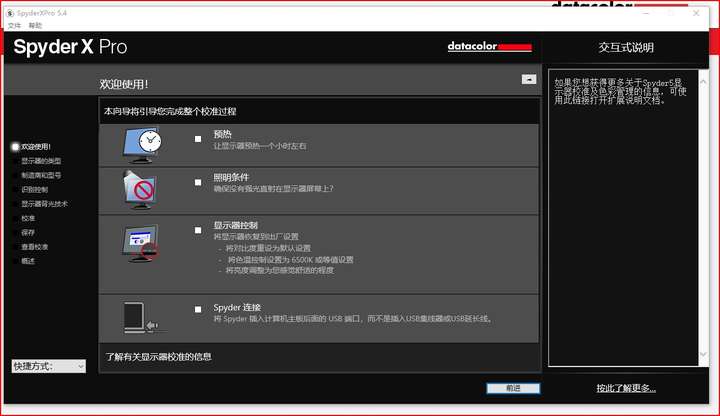Select the 保存 step in sidebar
Screen dimensions: 720x416
click(28, 232)
